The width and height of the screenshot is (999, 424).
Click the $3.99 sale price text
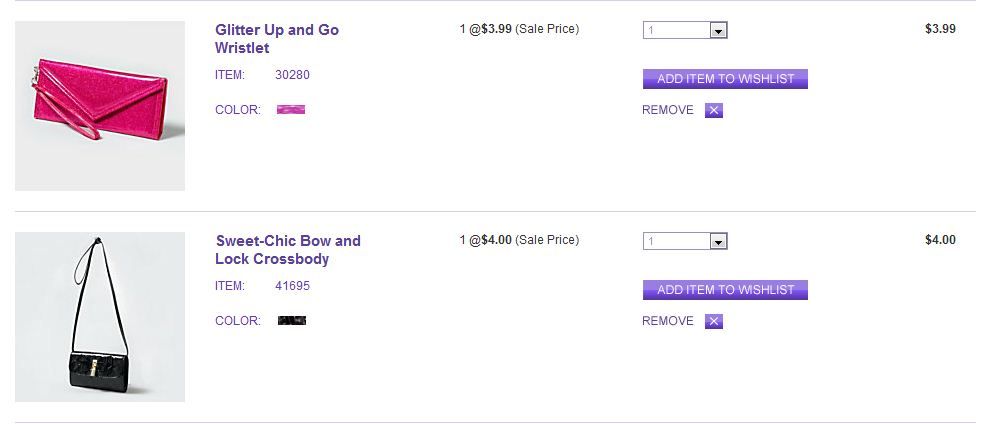[496, 29]
